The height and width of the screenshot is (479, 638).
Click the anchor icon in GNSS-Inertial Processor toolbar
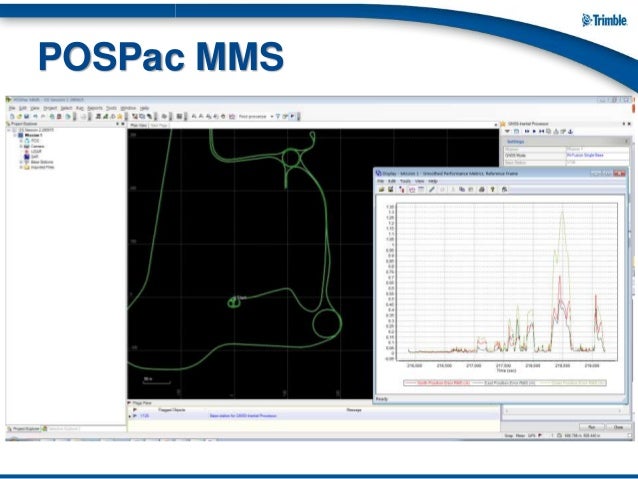click(x=570, y=131)
